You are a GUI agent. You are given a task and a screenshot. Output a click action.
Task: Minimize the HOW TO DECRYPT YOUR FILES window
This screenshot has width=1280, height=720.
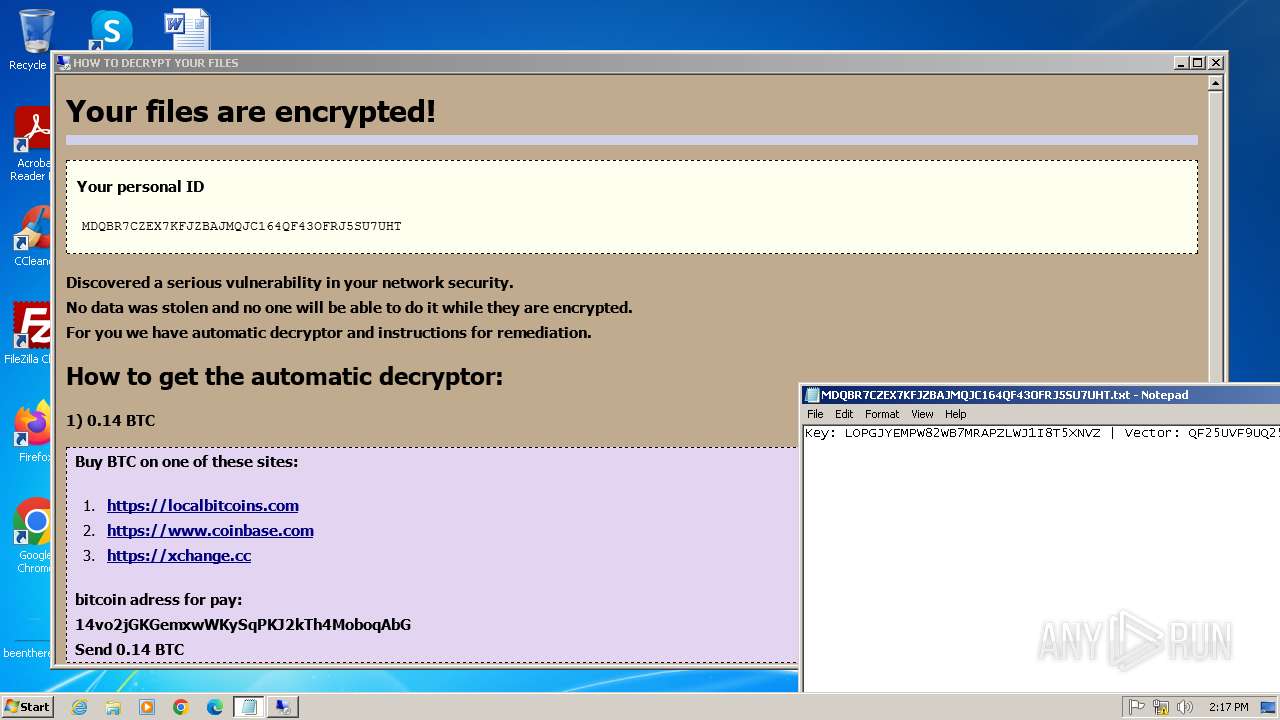pyautogui.click(x=1181, y=63)
